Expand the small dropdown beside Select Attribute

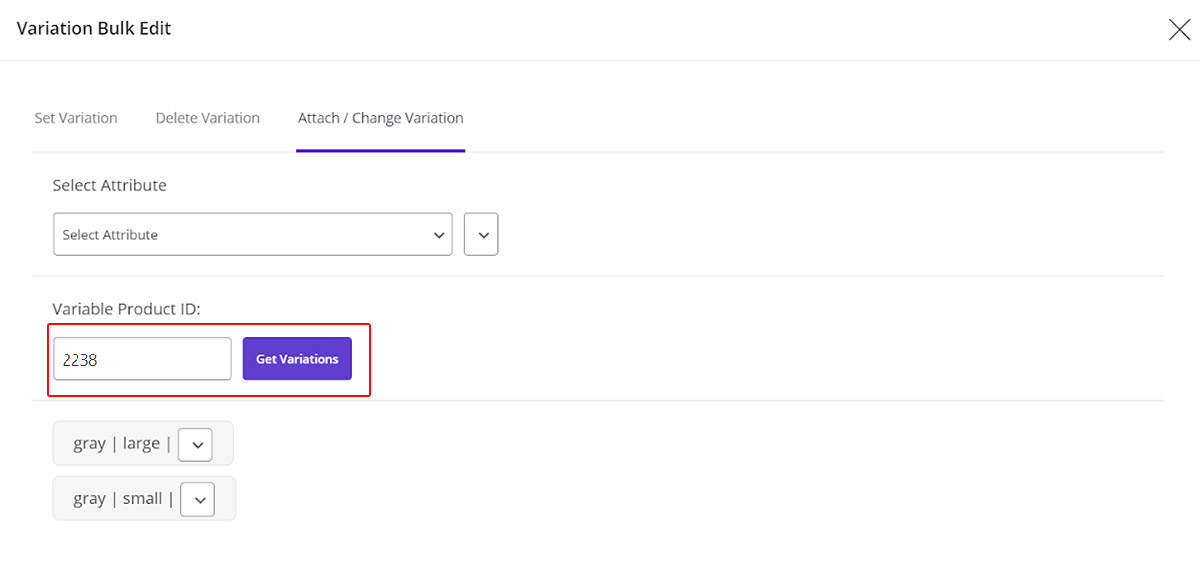point(481,235)
